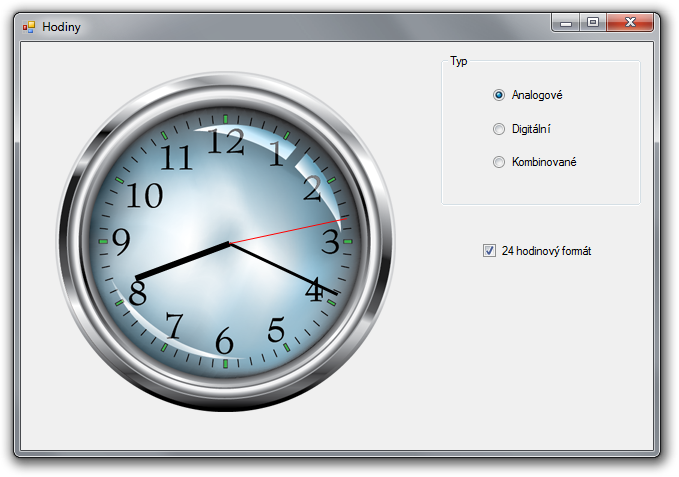Click the number 6 on the clock
The height and width of the screenshot is (477, 679).
coord(224,341)
